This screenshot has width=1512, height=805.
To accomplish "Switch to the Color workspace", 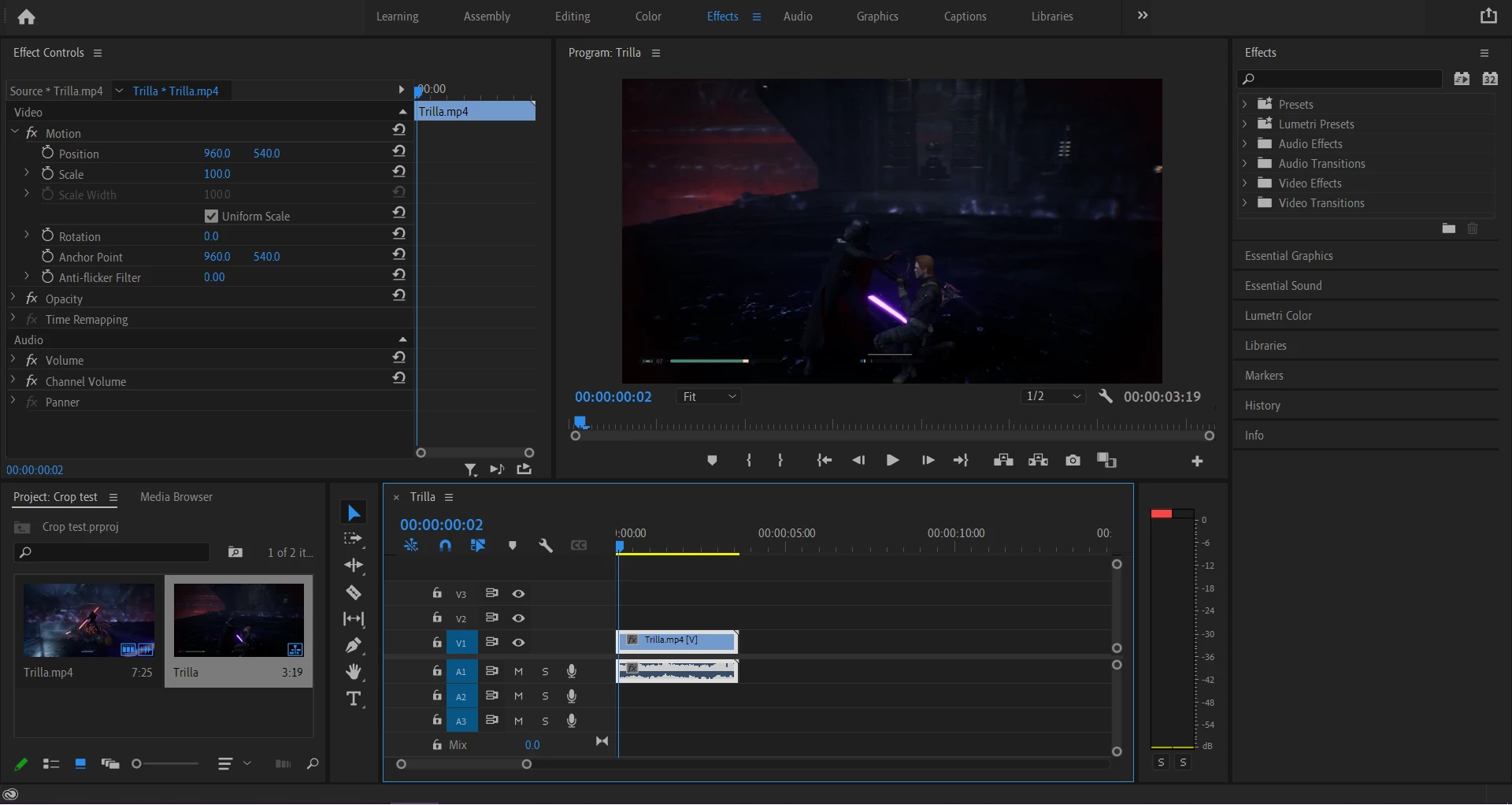I will [x=648, y=17].
